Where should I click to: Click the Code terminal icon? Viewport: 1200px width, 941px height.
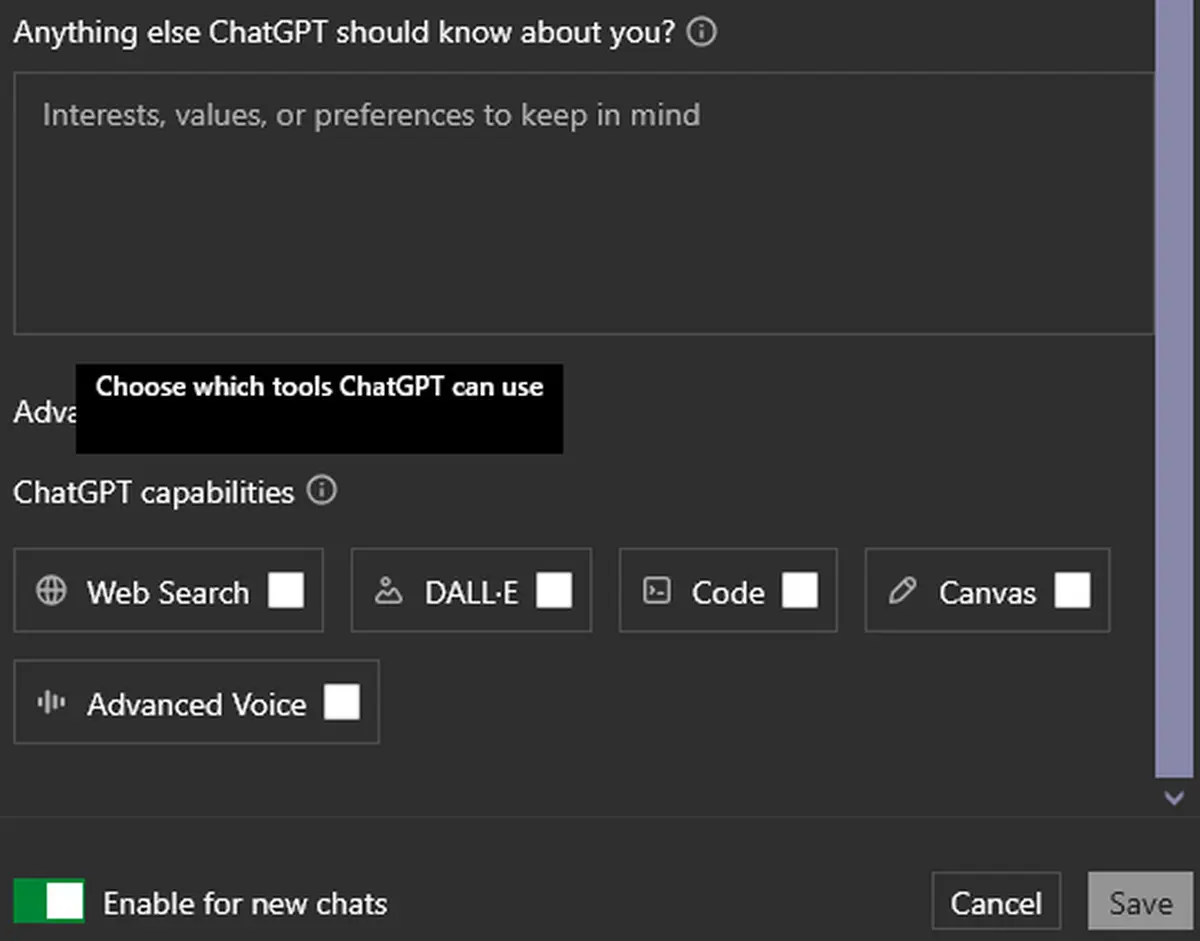pyautogui.click(x=657, y=592)
